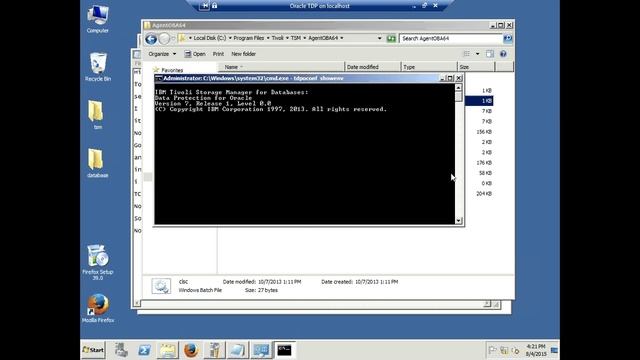The image size is (640, 360).
Task: Open recent pages dropdown next to Forward
Action: (173, 38)
